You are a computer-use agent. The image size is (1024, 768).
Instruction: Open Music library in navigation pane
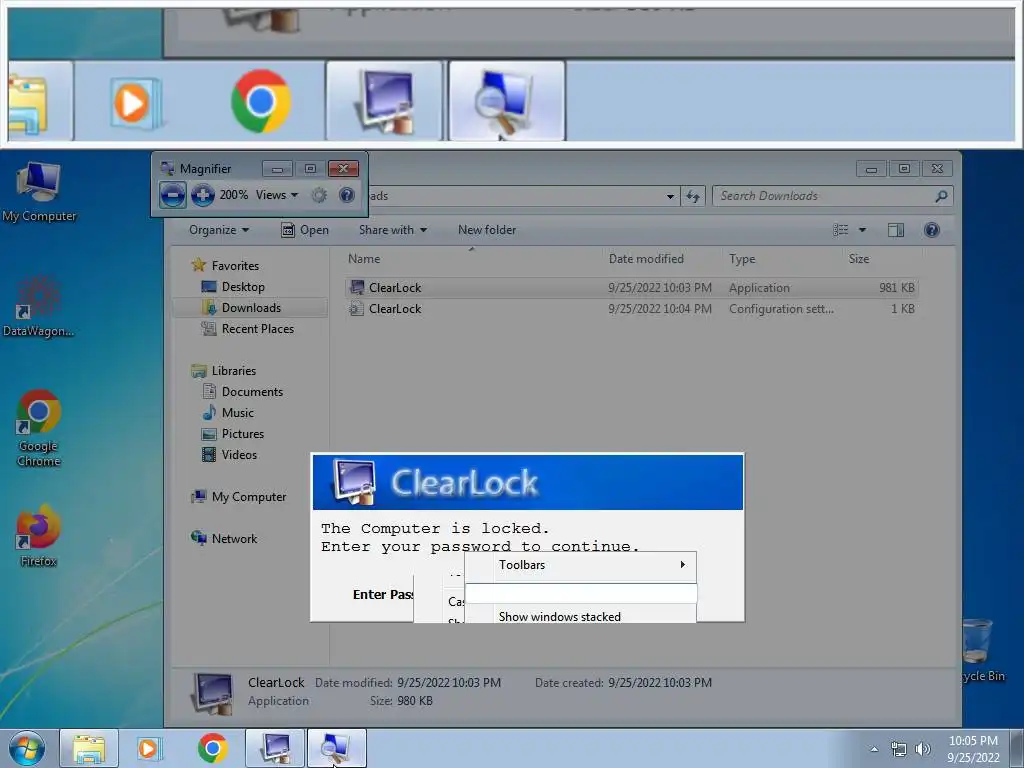(x=228, y=413)
